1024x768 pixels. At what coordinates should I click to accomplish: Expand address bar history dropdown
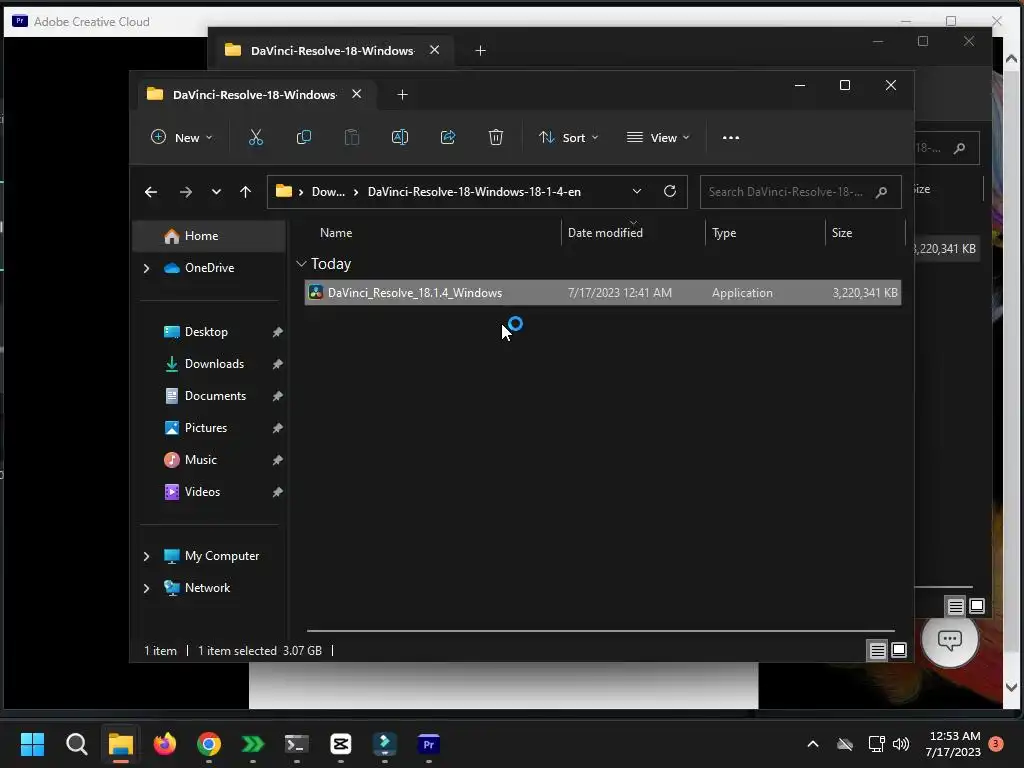click(x=637, y=191)
